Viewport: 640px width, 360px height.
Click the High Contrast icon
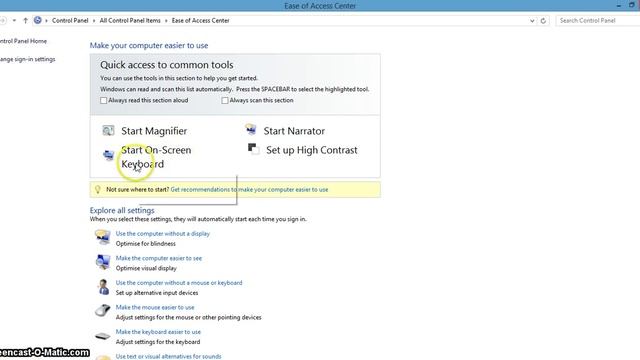coord(253,149)
